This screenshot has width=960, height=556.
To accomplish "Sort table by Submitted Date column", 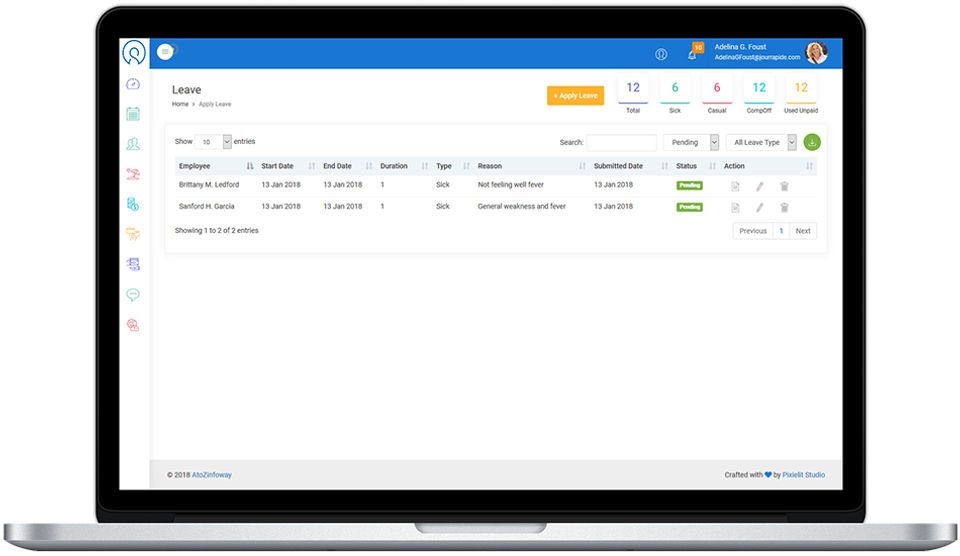I will click(x=631, y=166).
